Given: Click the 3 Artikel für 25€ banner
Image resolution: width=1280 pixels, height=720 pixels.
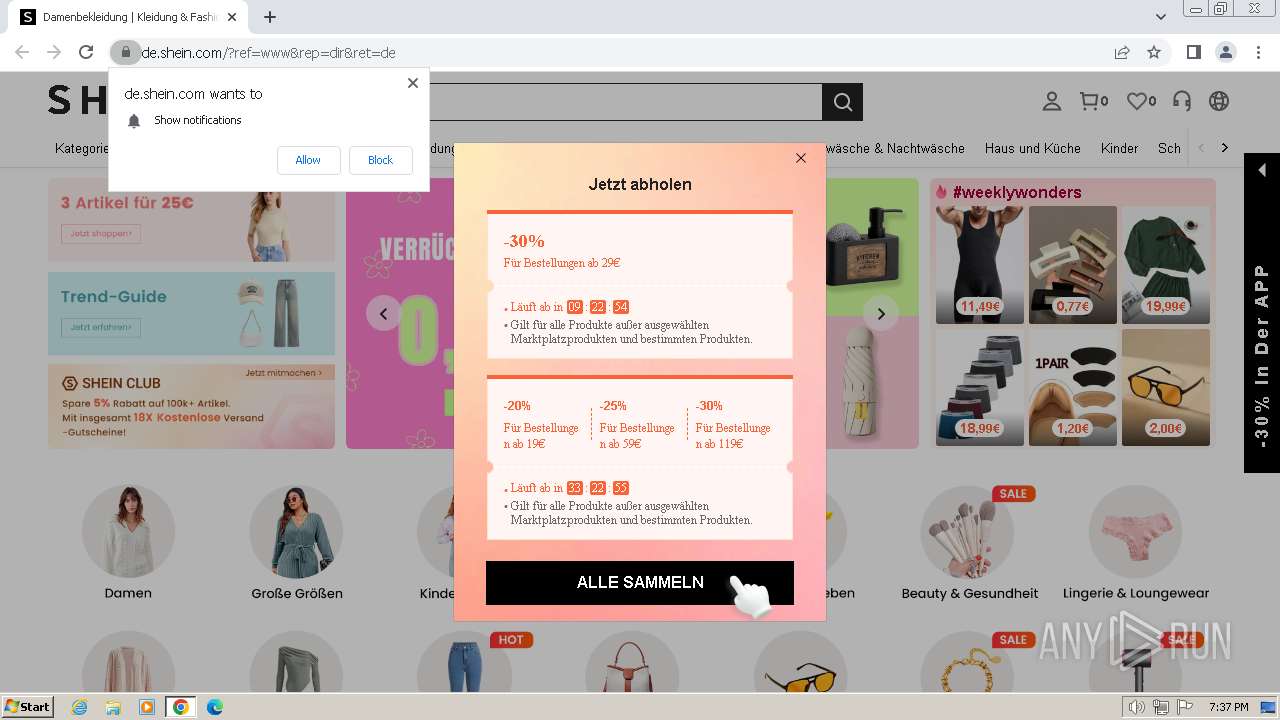Looking at the screenshot, I should [191, 220].
